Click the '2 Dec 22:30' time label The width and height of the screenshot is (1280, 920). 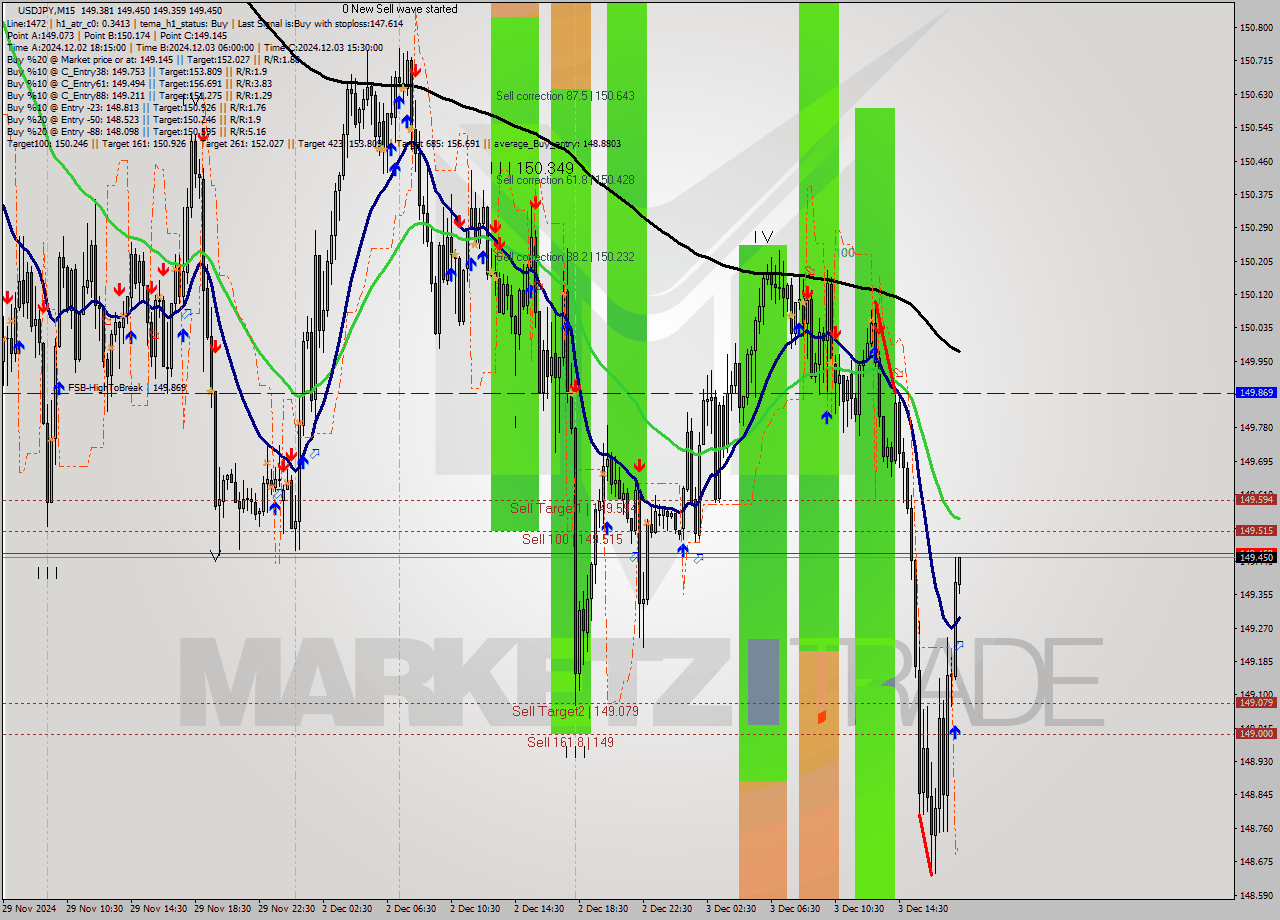pyautogui.click(x=667, y=909)
